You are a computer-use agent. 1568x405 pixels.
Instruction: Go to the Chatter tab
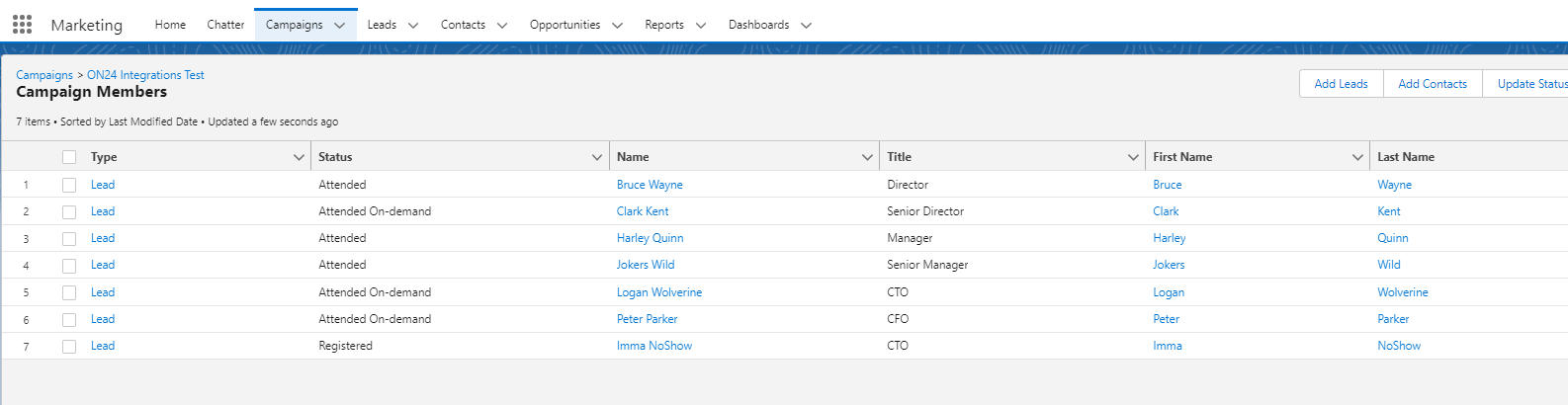pyautogui.click(x=225, y=25)
